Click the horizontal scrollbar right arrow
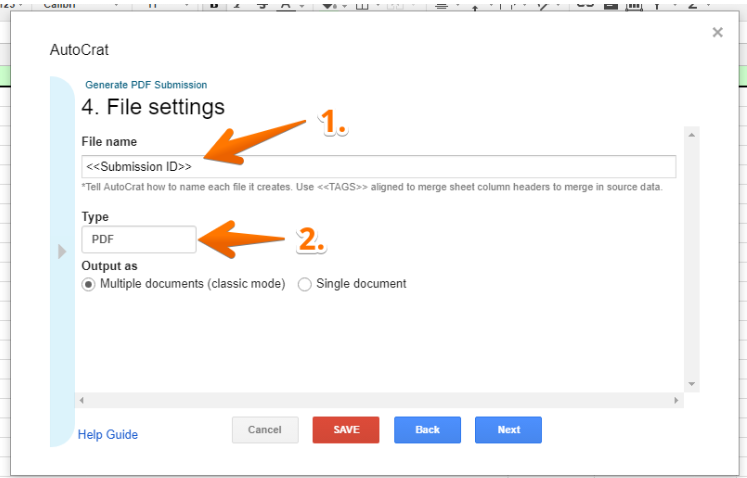 [x=676, y=400]
